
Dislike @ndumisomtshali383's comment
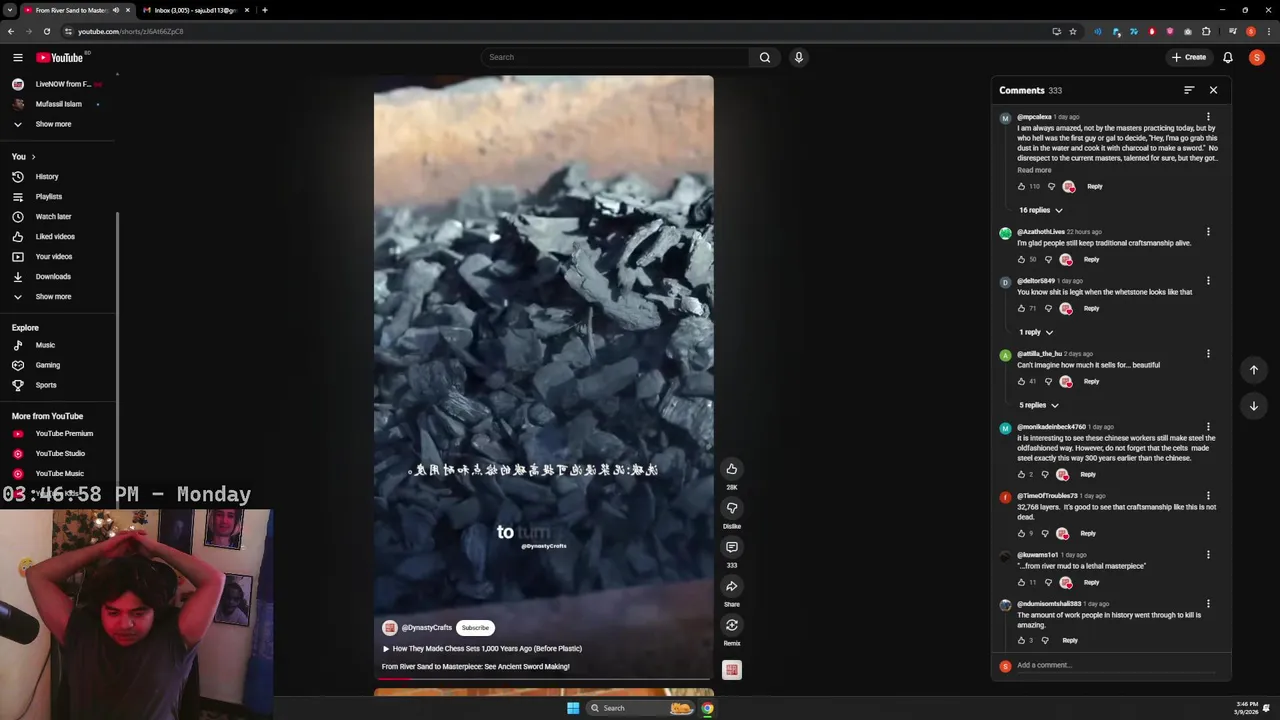[x=1044, y=641]
